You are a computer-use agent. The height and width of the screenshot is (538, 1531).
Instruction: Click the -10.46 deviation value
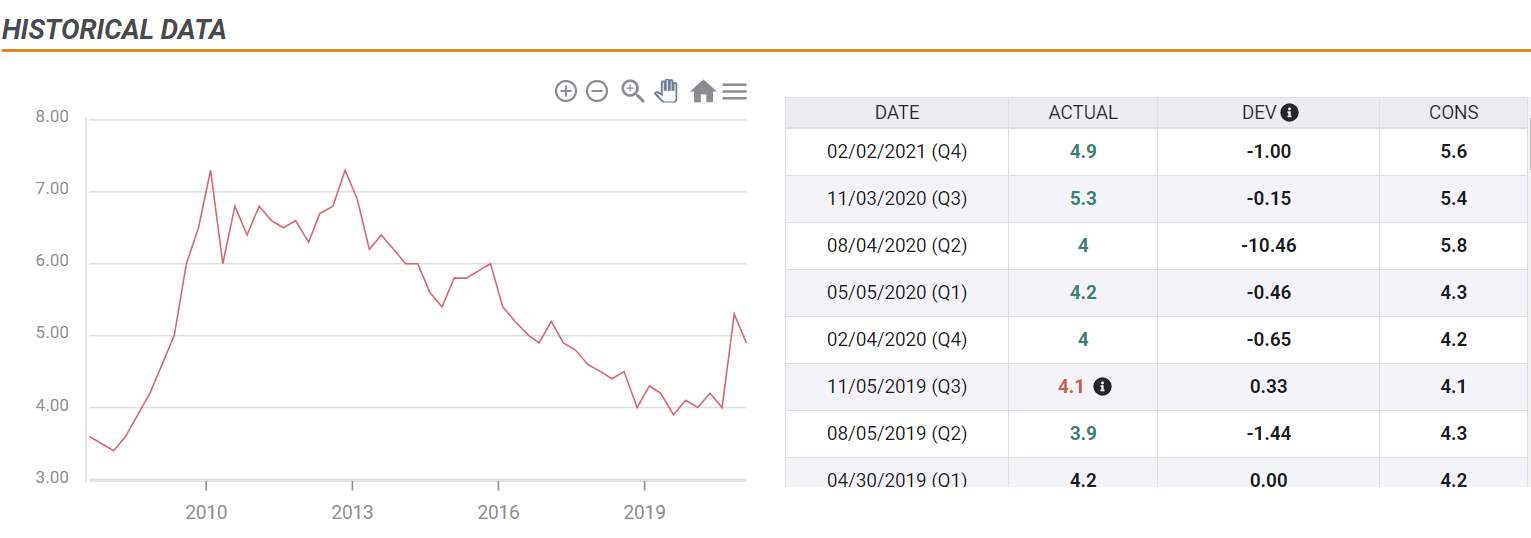(1268, 246)
